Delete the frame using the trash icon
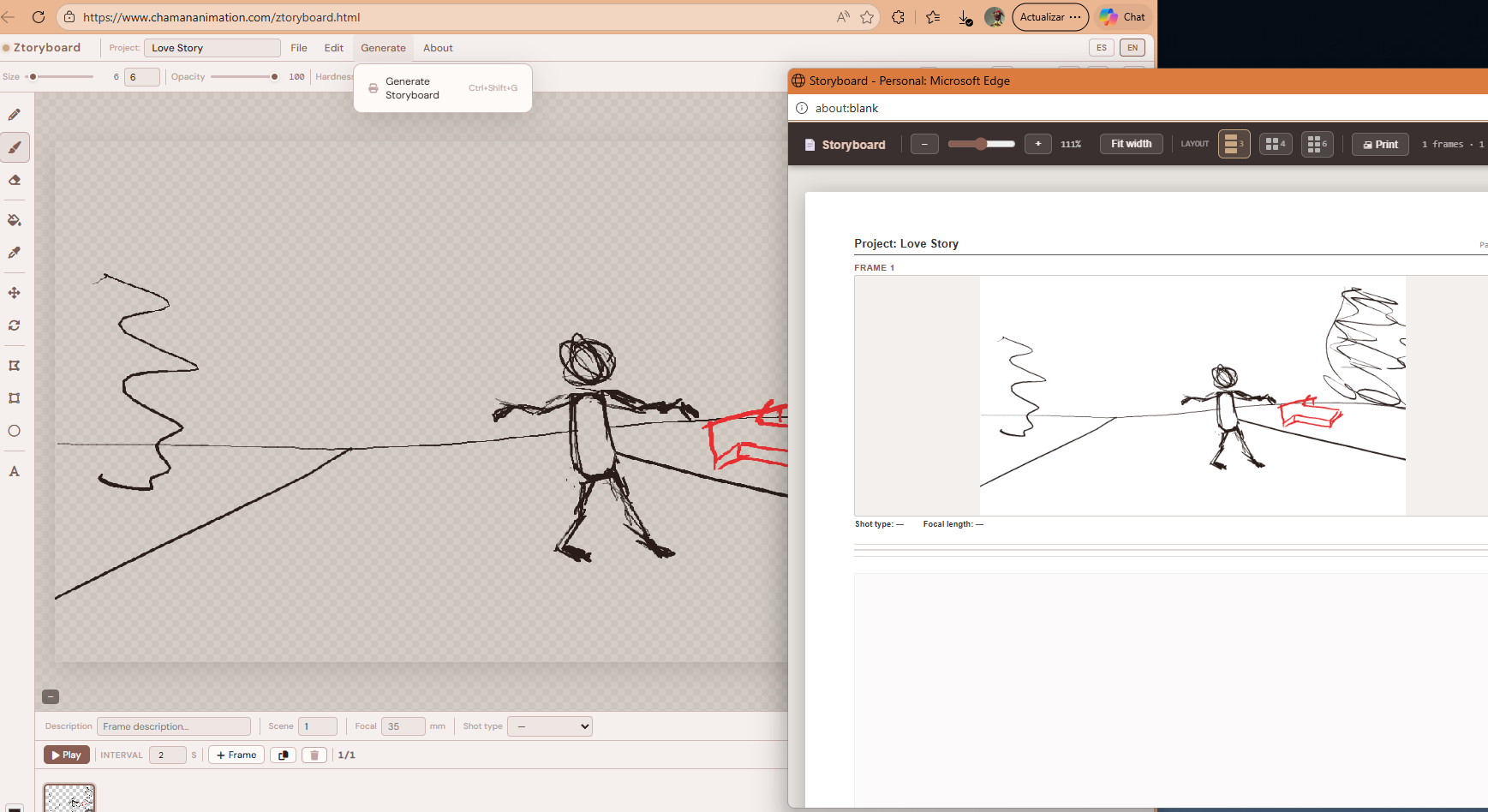This screenshot has height=812, width=1488. tap(314, 755)
